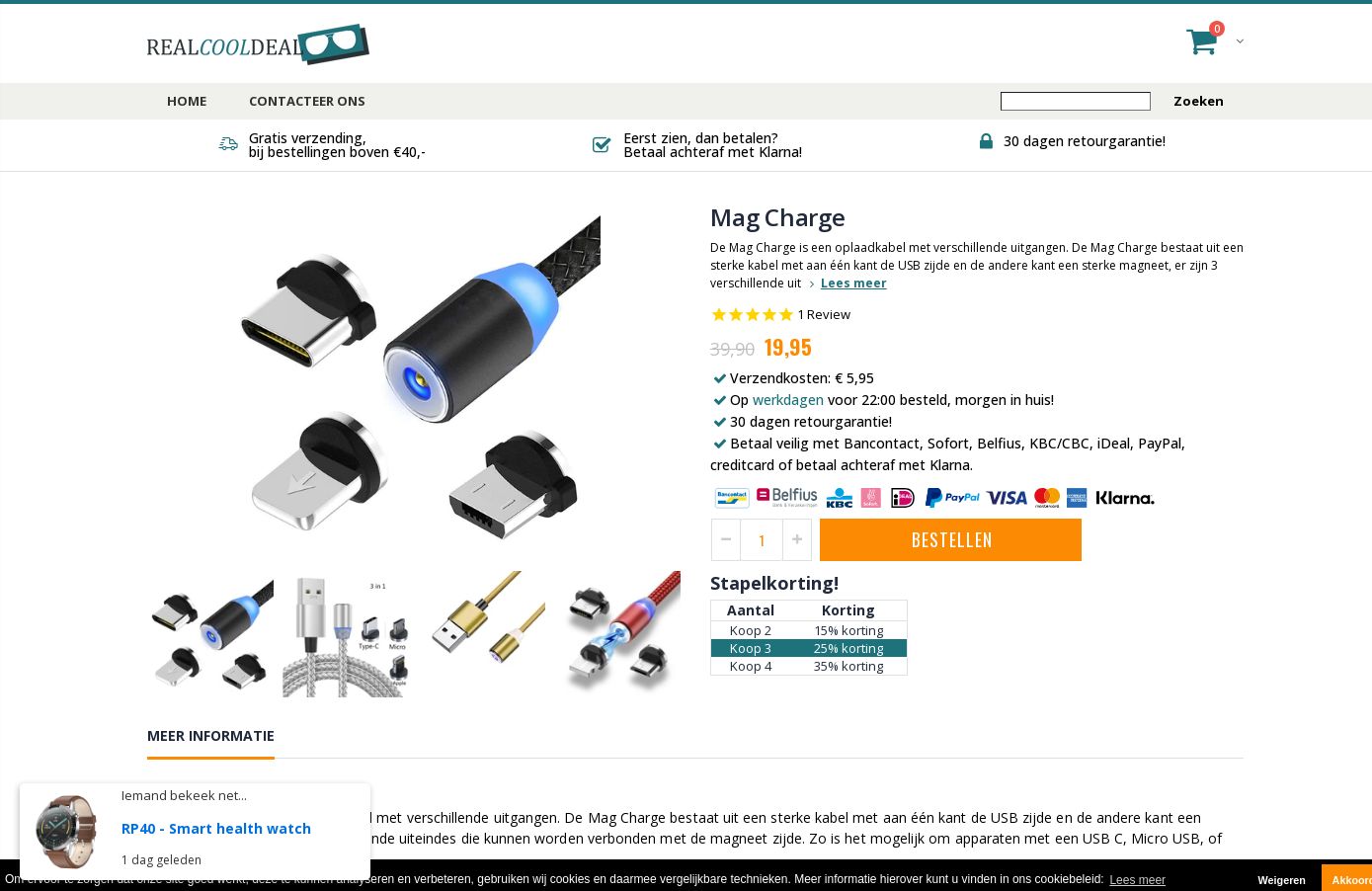Increase quantity with the plus button
Viewport: 1372px width, 891px height.
click(797, 539)
